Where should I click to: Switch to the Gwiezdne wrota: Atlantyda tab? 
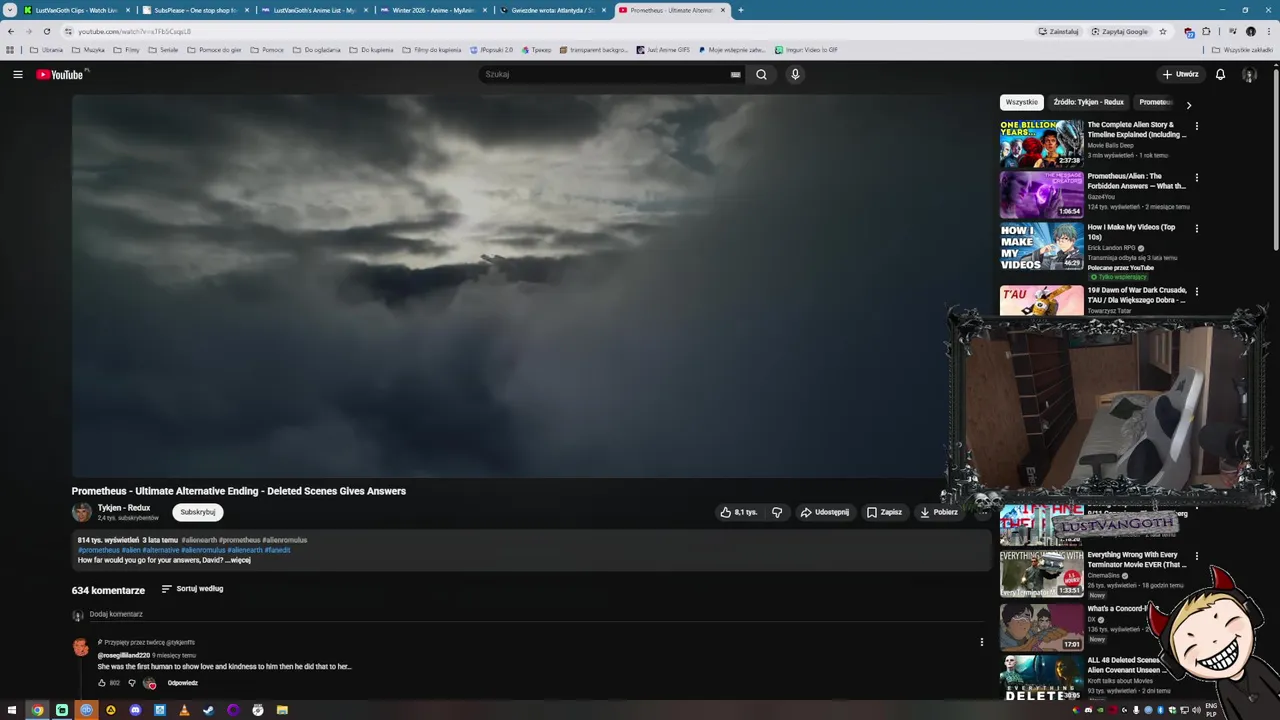click(x=552, y=10)
